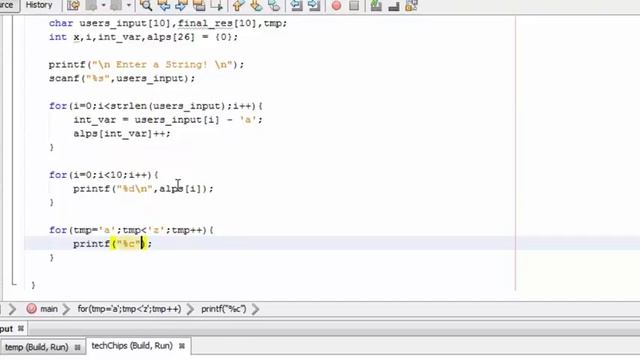640x360 pixels.
Task: Click the greyed-out Forward navigation icon
Action: click(x=116, y=6)
